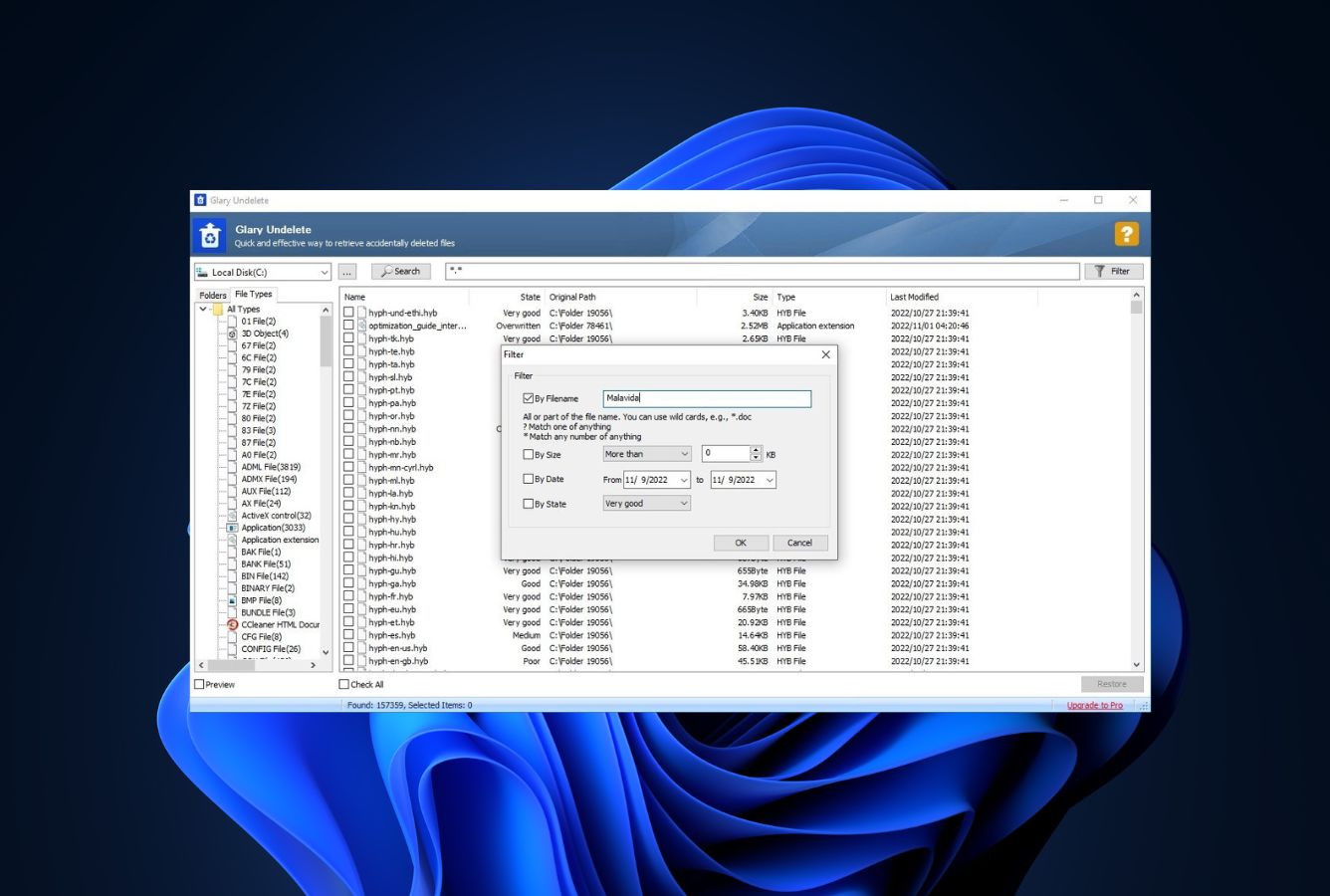Image resolution: width=1330 pixels, height=896 pixels.
Task: Enable the By State filter checkbox
Action: (529, 504)
